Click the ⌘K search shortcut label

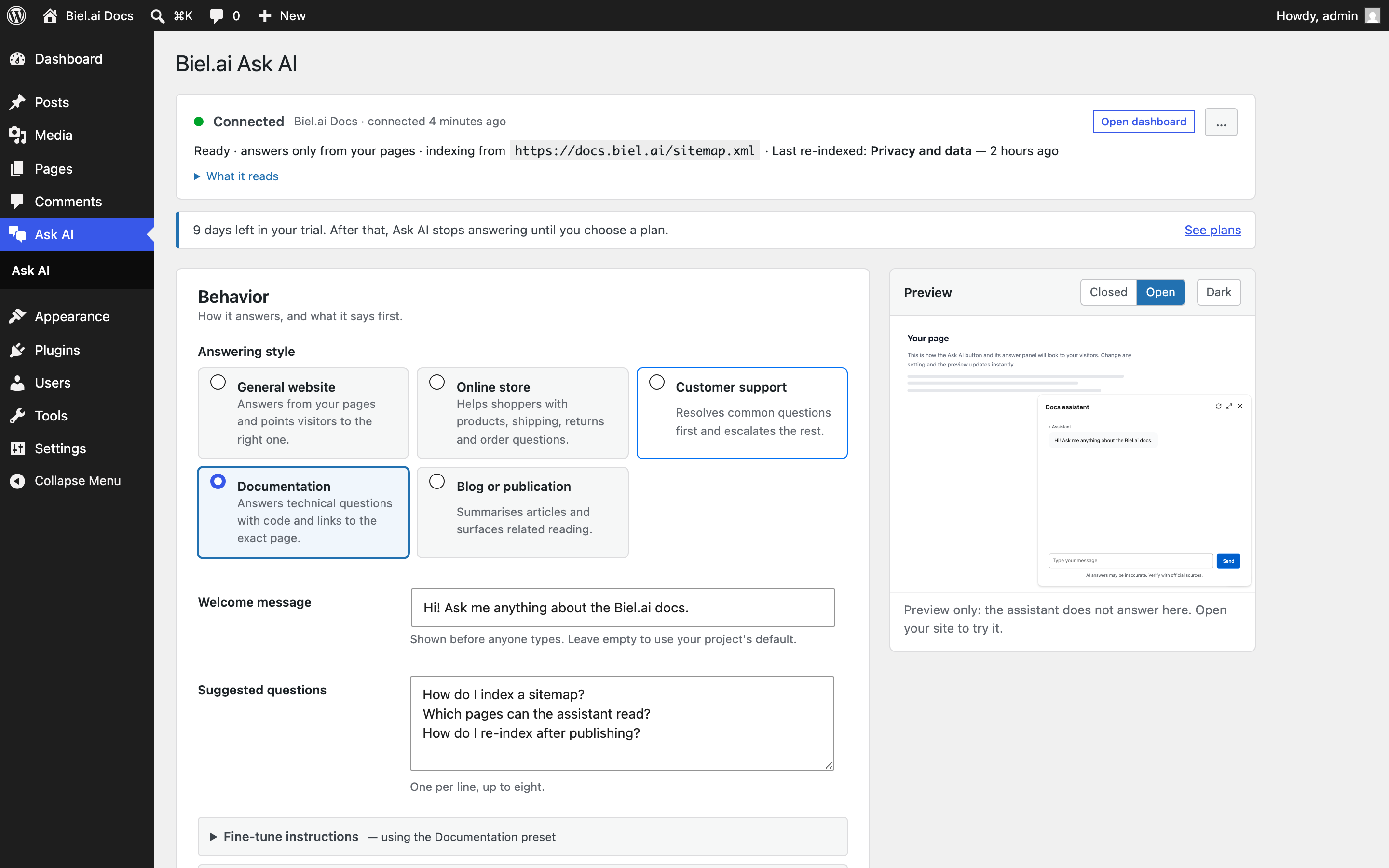(x=183, y=15)
